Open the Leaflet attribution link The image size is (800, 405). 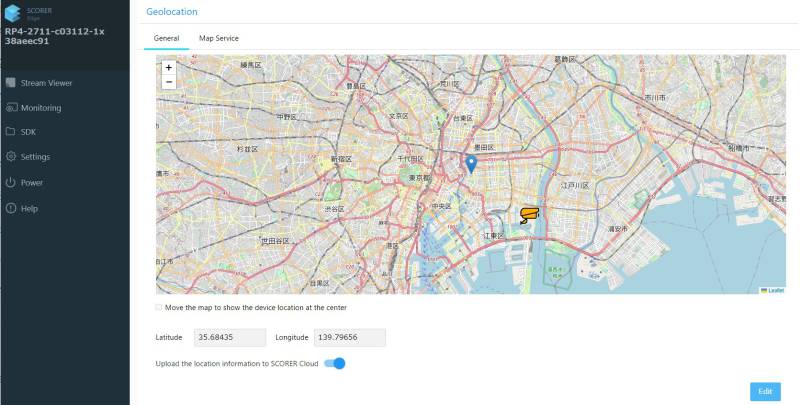tap(775, 290)
